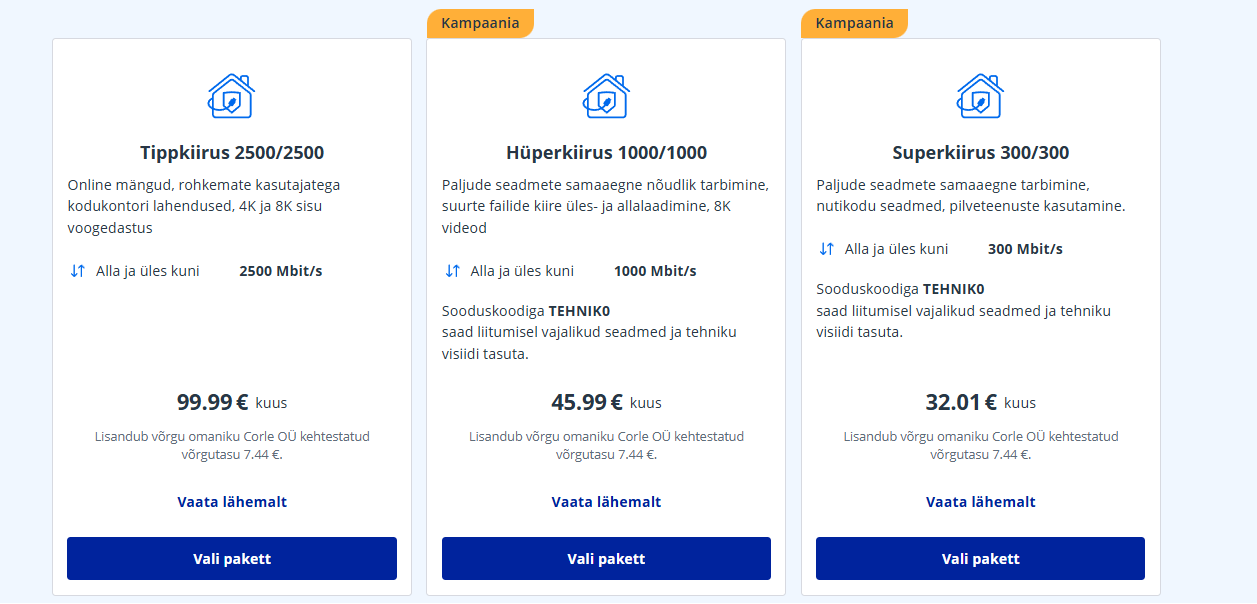
Task: View details via Vaata lähemalt under Hüperkiirus
Action: pos(606,502)
